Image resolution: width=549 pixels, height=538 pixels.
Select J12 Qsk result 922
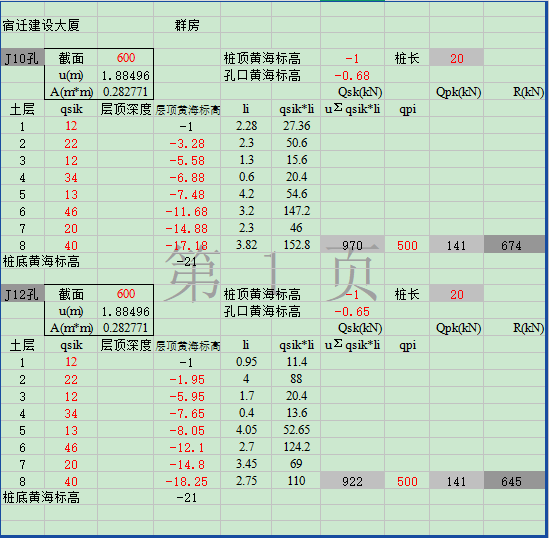pyautogui.click(x=352, y=481)
